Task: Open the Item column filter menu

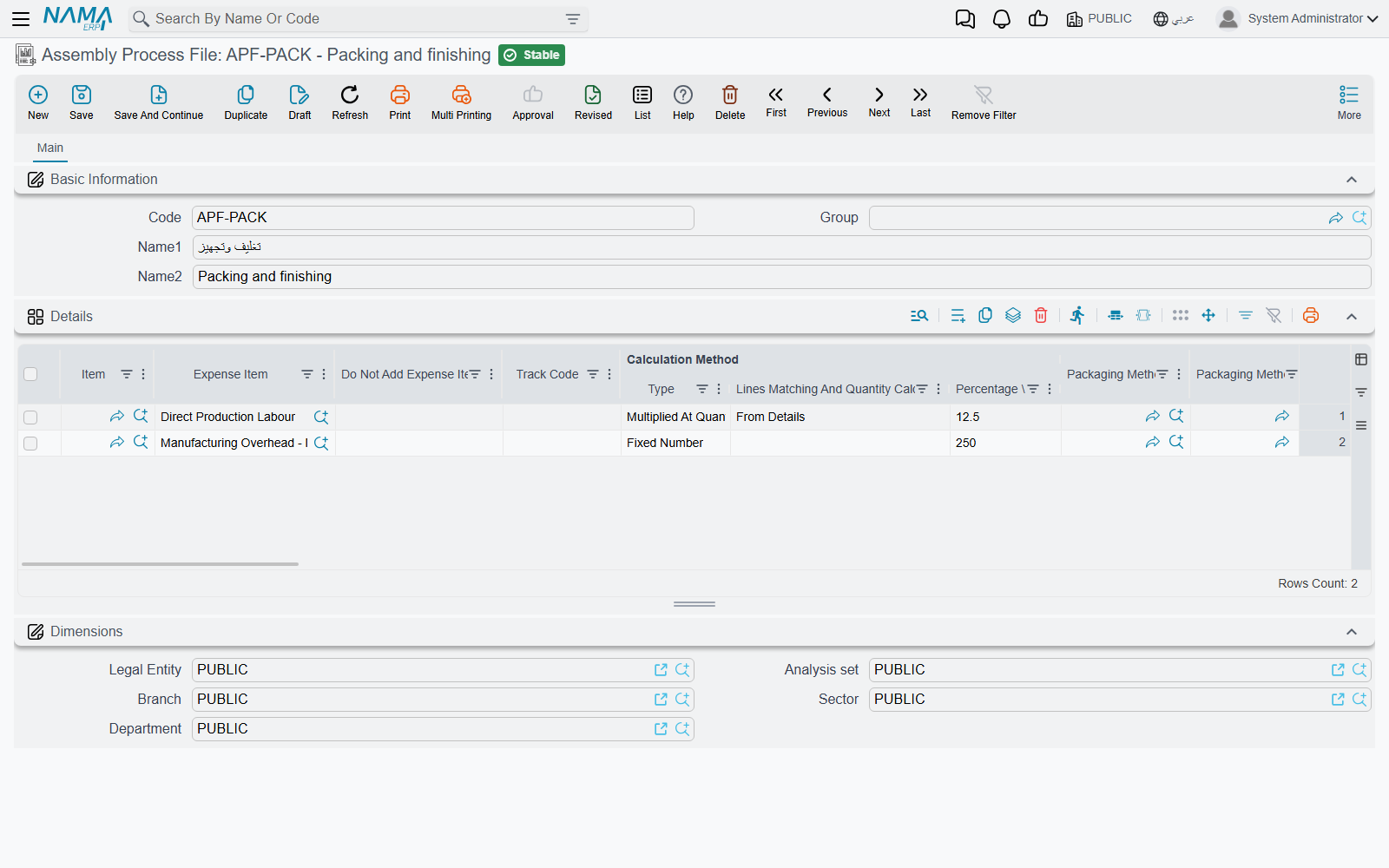Action: (127, 374)
